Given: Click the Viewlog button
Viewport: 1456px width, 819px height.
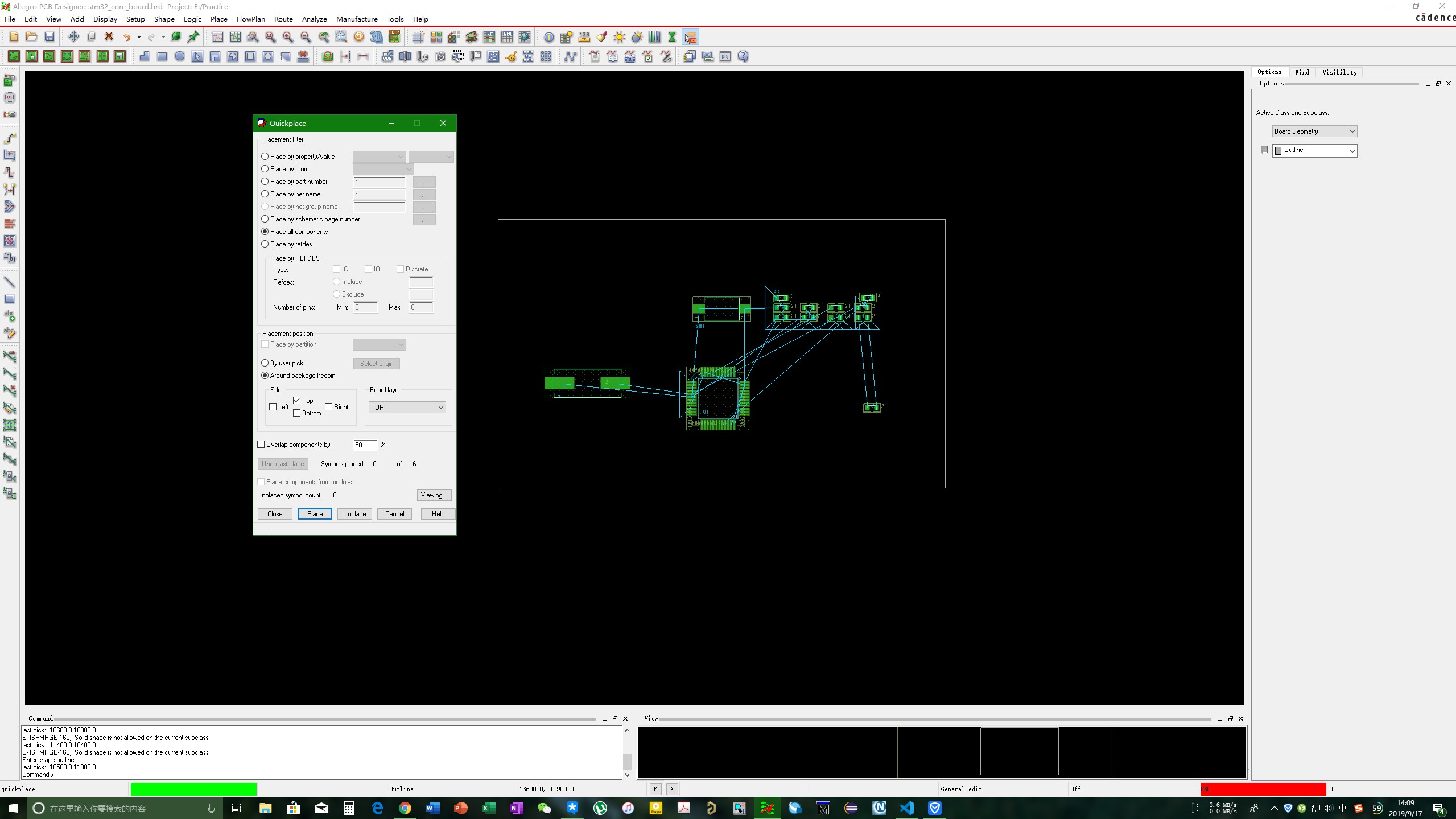Looking at the screenshot, I should point(435,495).
